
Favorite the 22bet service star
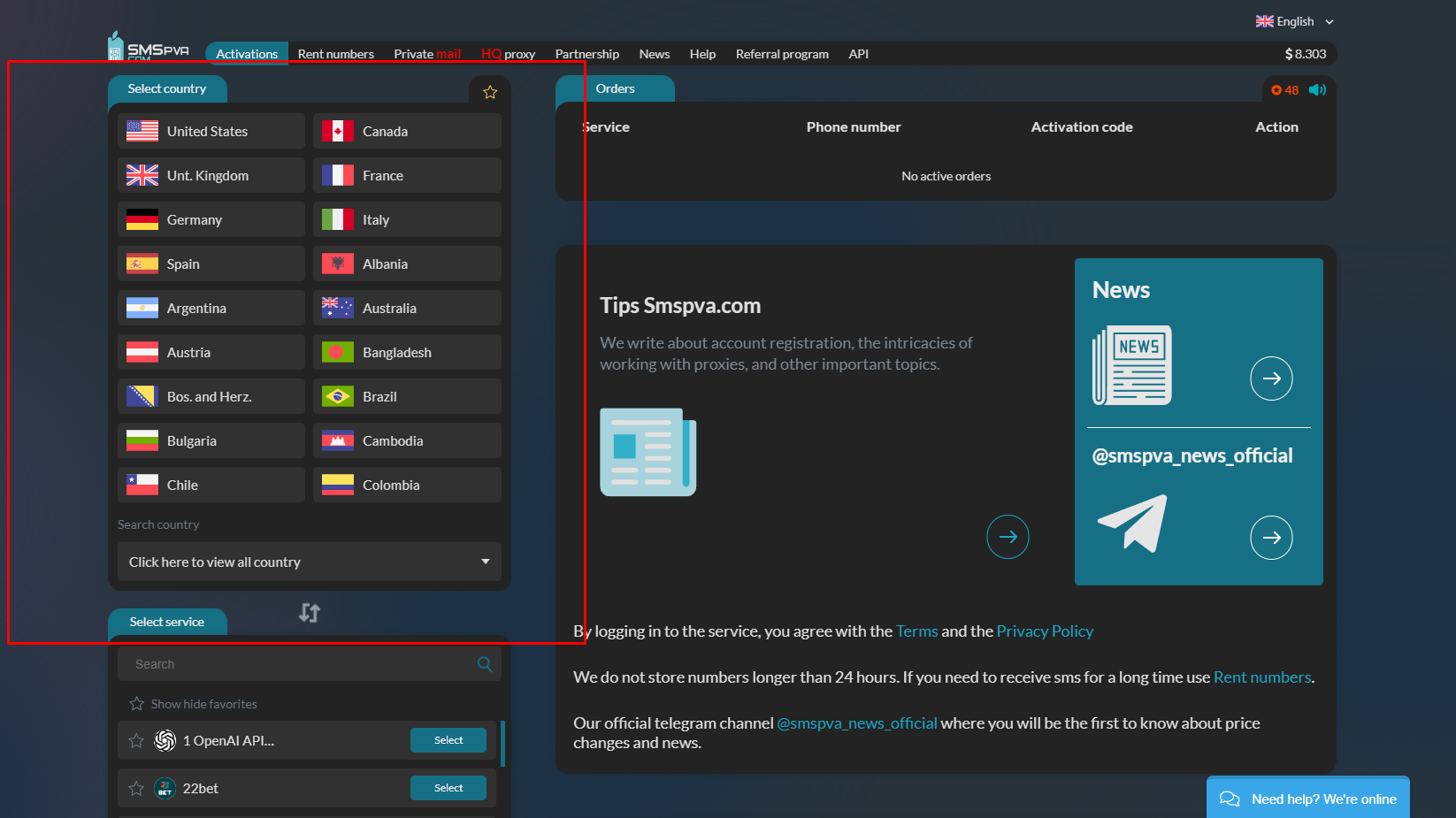[136, 789]
